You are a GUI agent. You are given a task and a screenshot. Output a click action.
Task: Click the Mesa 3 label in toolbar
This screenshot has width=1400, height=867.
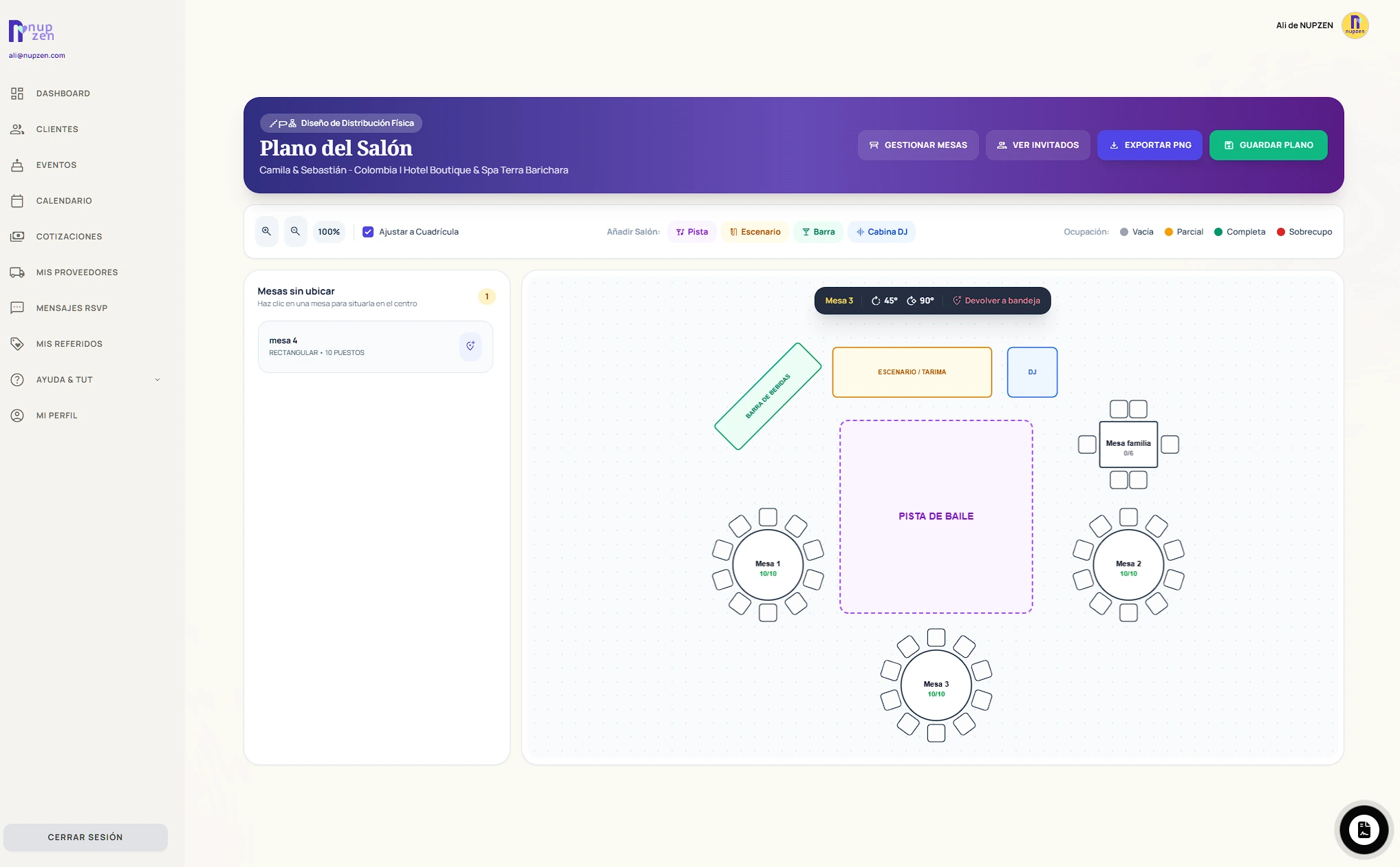click(x=839, y=301)
